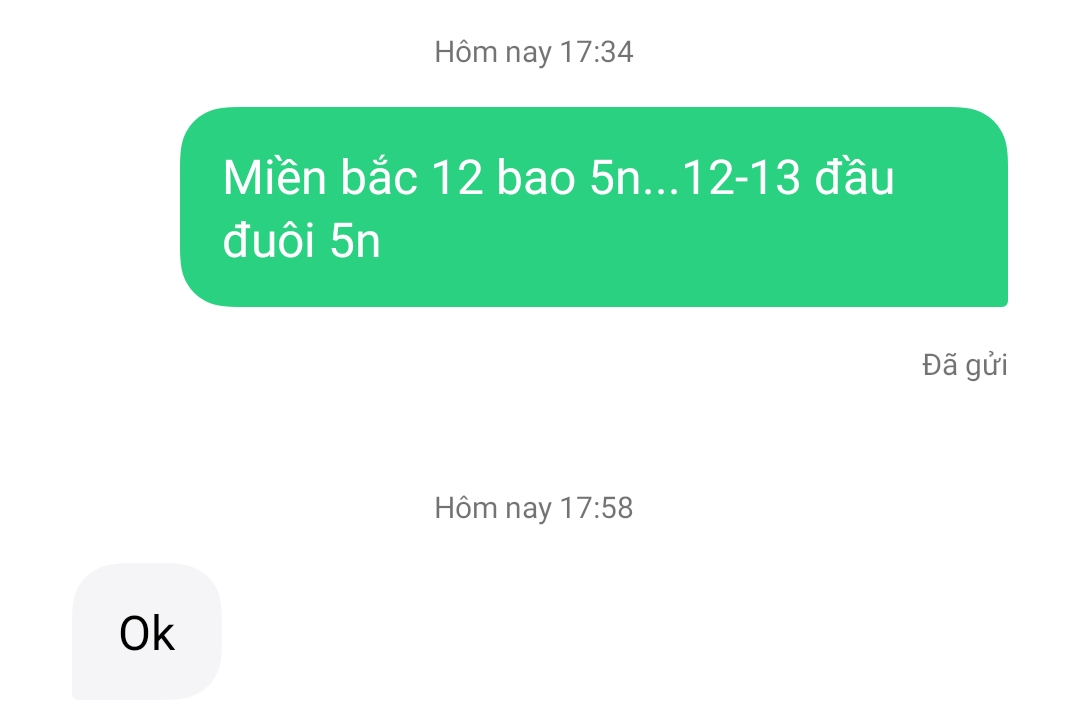This screenshot has width=1080, height=703.
Task: Tap the letter "O" in the reply
Action: (x=133, y=633)
